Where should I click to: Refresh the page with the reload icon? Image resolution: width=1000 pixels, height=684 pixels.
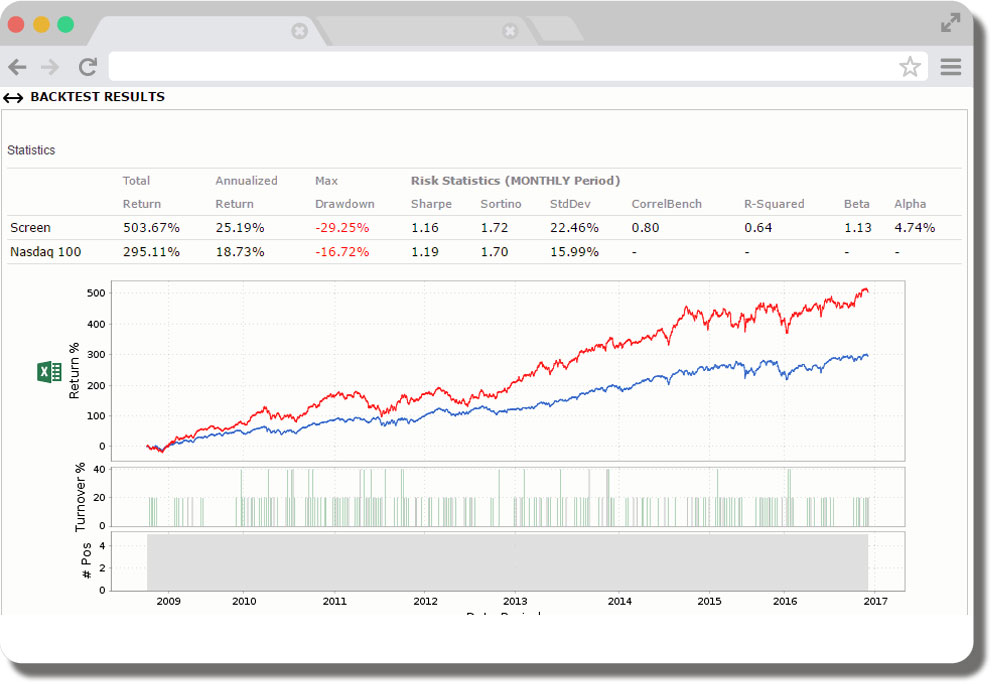point(87,66)
